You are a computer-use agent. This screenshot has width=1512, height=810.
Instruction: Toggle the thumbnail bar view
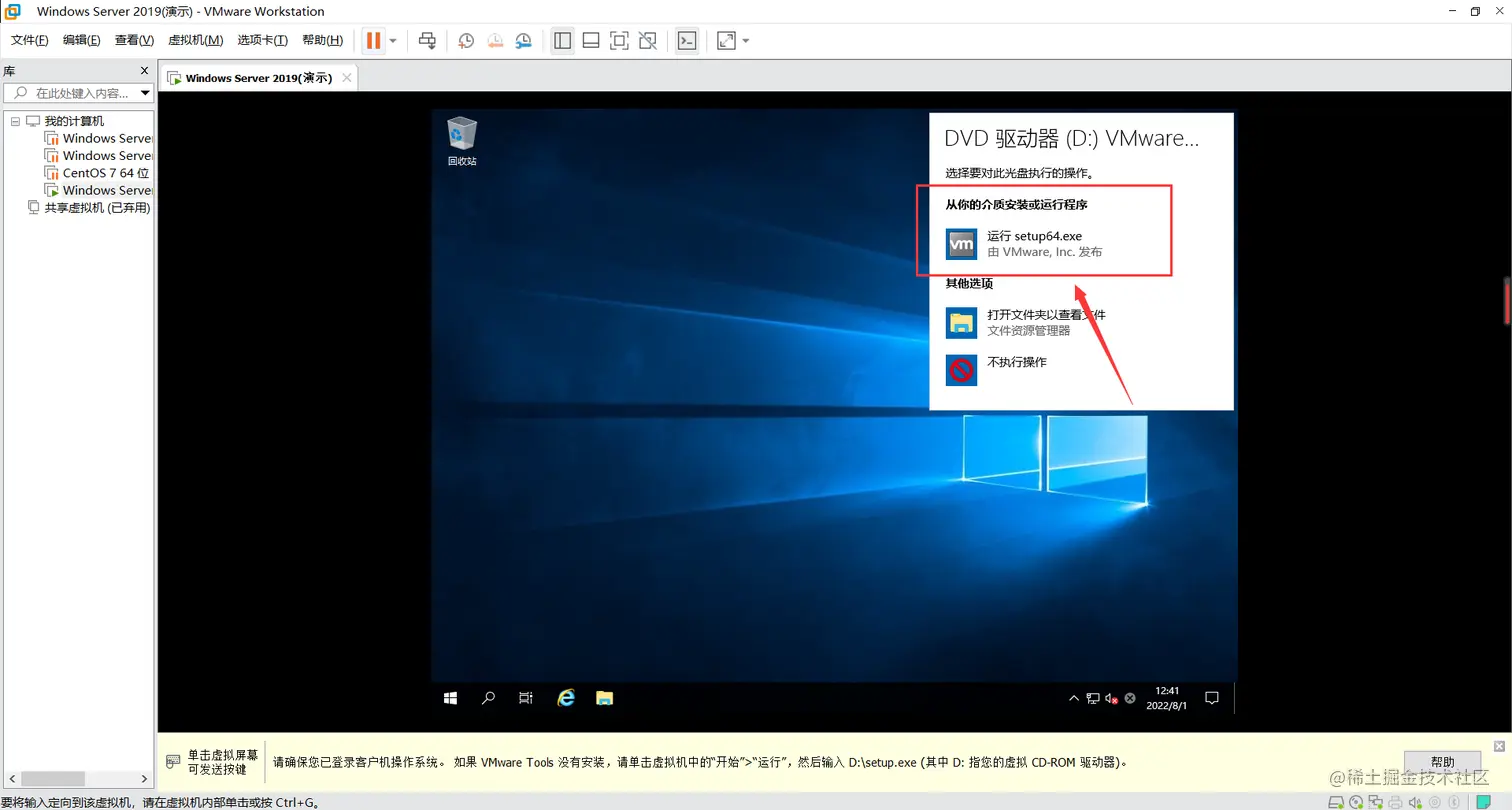pos(590,40)
